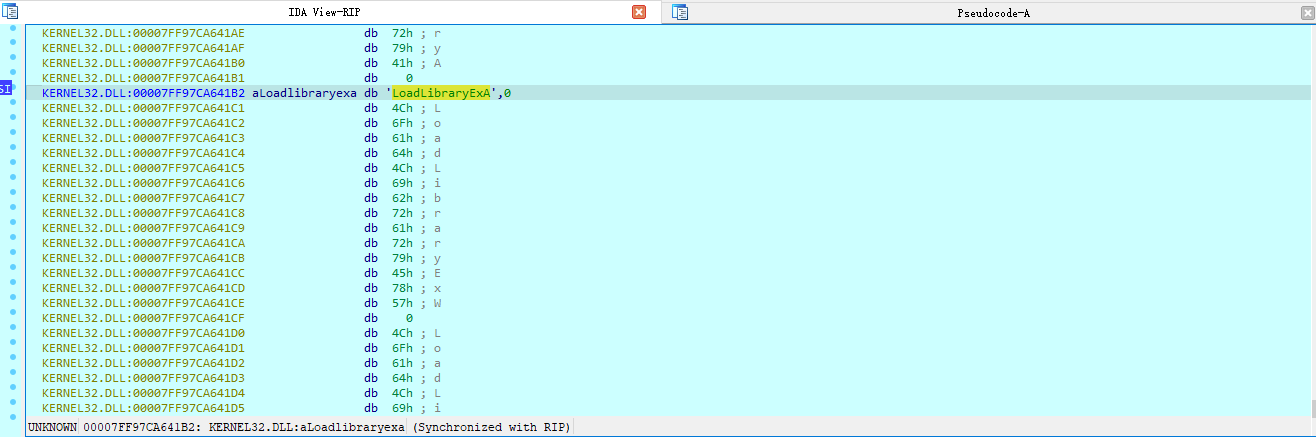Click value 61h at address ...641C9
This screenshot has height=437, width=1316.
click(402, 228)
